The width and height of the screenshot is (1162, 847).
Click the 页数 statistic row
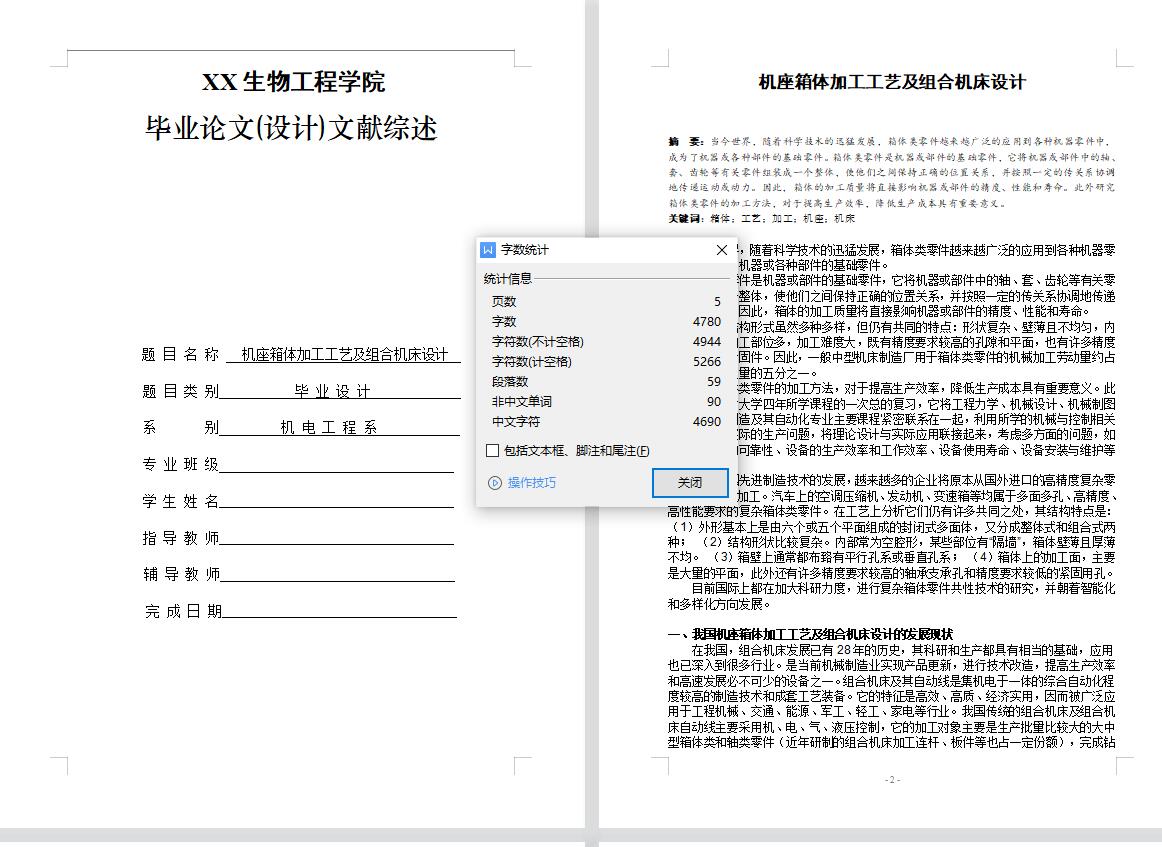click(x=605, y=301)
